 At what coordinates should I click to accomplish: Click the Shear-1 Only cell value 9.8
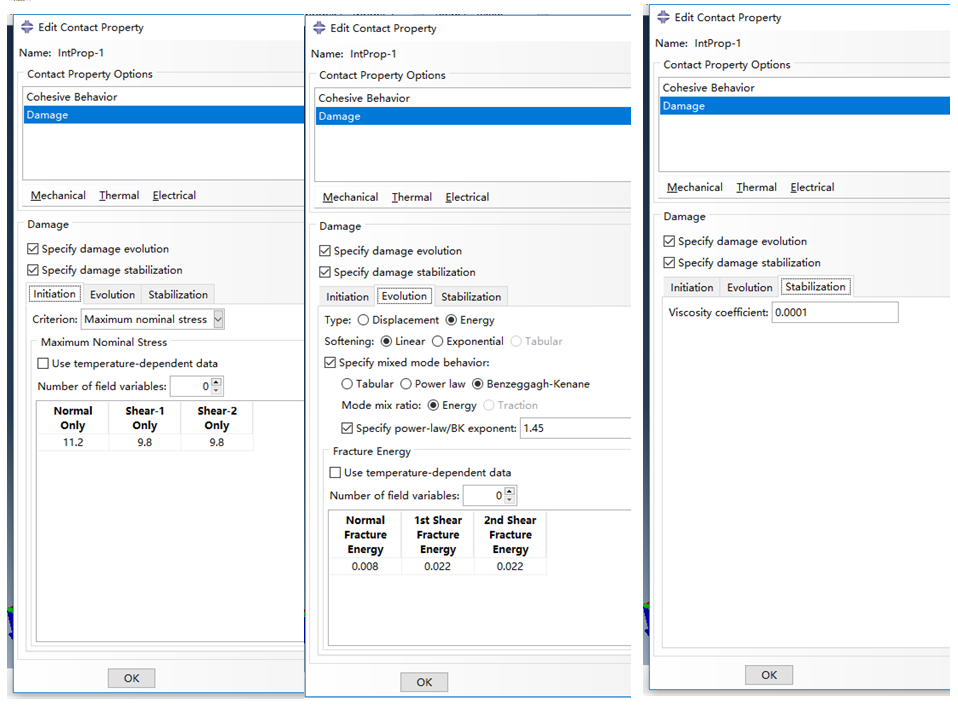click(x=145, y=442)
